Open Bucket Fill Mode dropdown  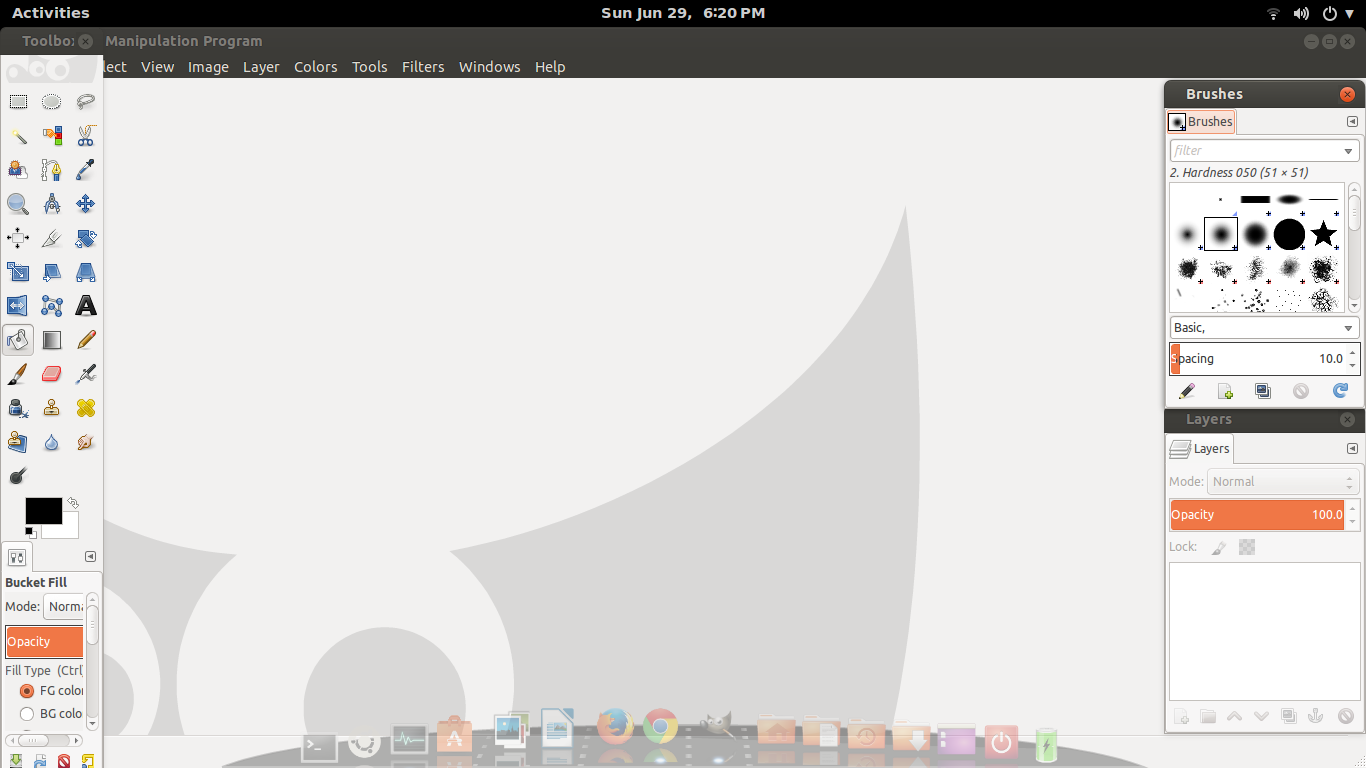tap(64, 606)
